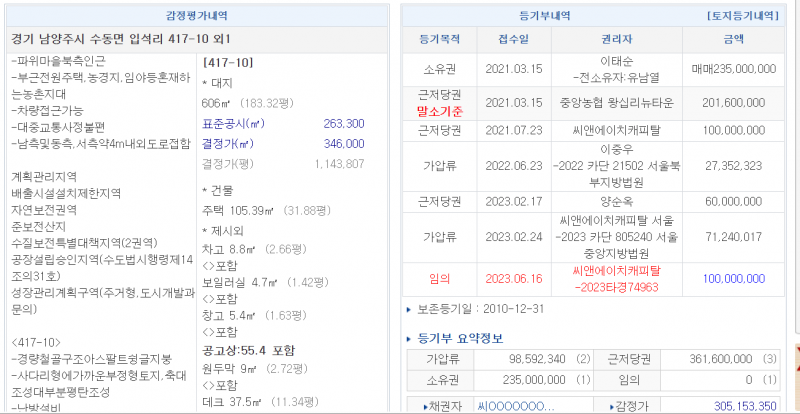800x414 pixels.
Task: Select the 접수일 column header
Action: coord(513,41)
